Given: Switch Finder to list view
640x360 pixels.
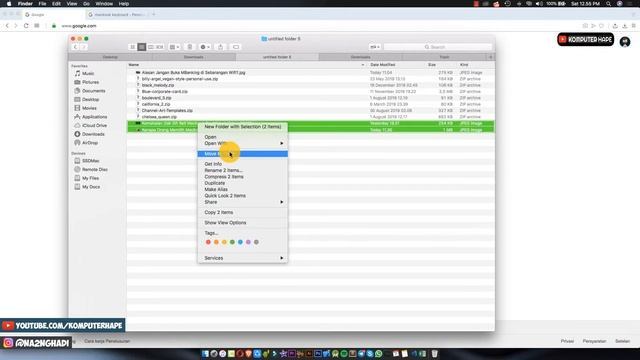Looking at the screenshot, I should tap(142, 47).
